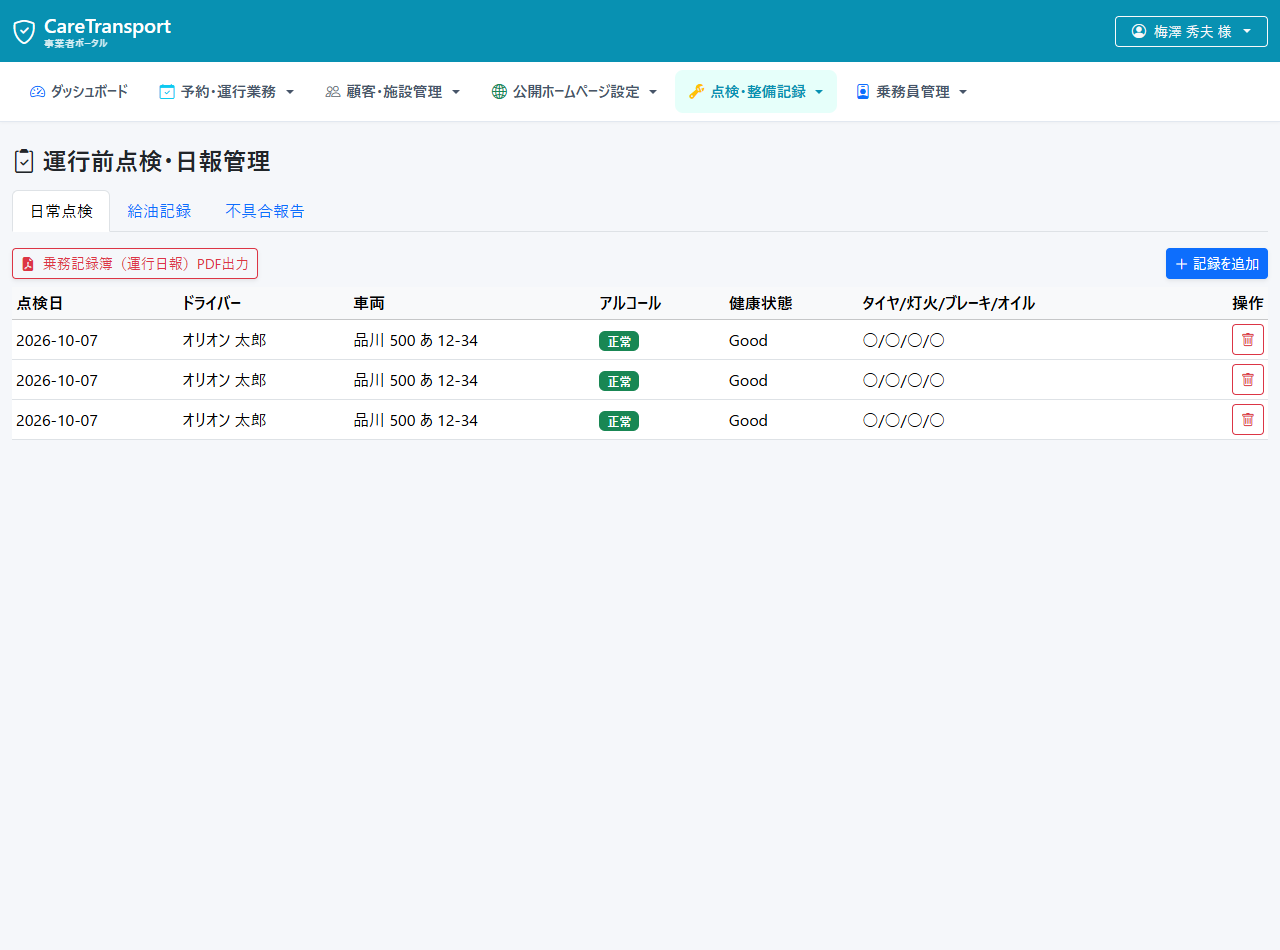
Task: Click the 正常 badge in the first row
Action: pyautogui.click(x=619, y=341)
